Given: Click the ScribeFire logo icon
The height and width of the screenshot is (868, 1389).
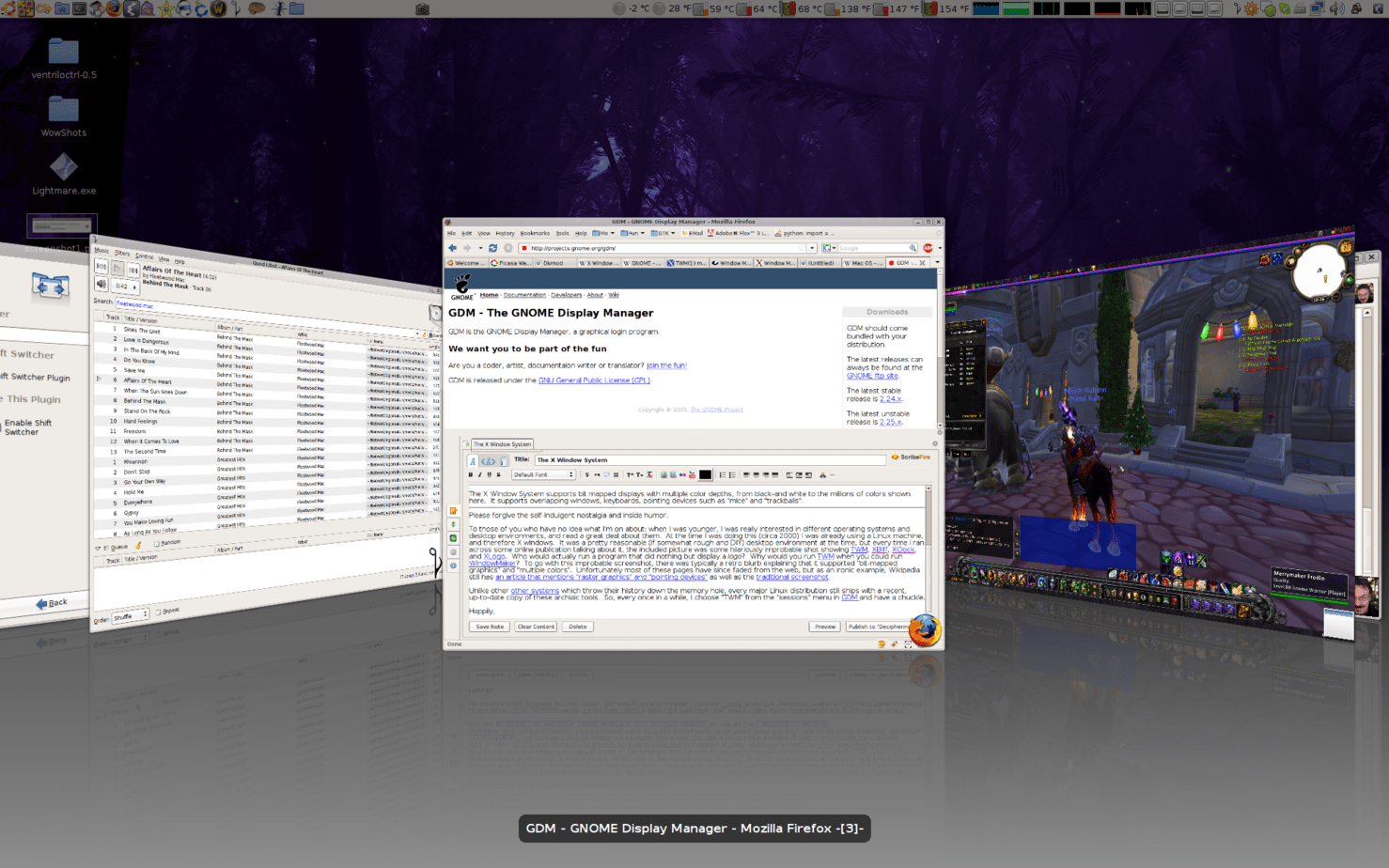Looking at the screenshot, I should [x=895, y=457].
